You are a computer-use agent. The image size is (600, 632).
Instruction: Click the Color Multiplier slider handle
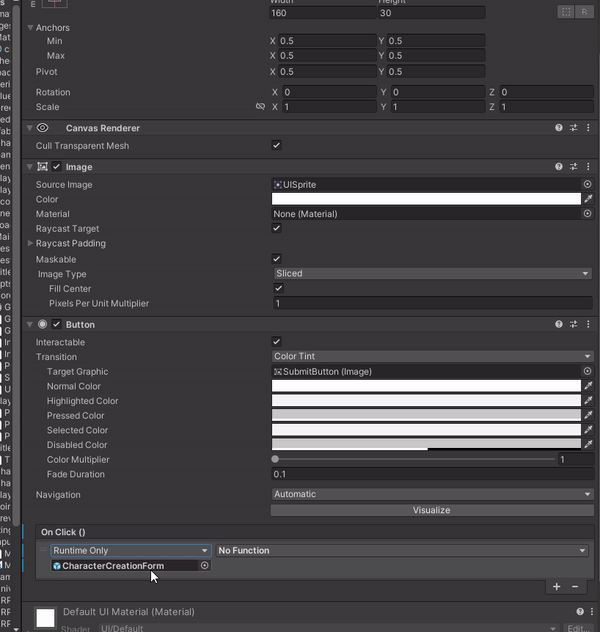pos(275,459)
